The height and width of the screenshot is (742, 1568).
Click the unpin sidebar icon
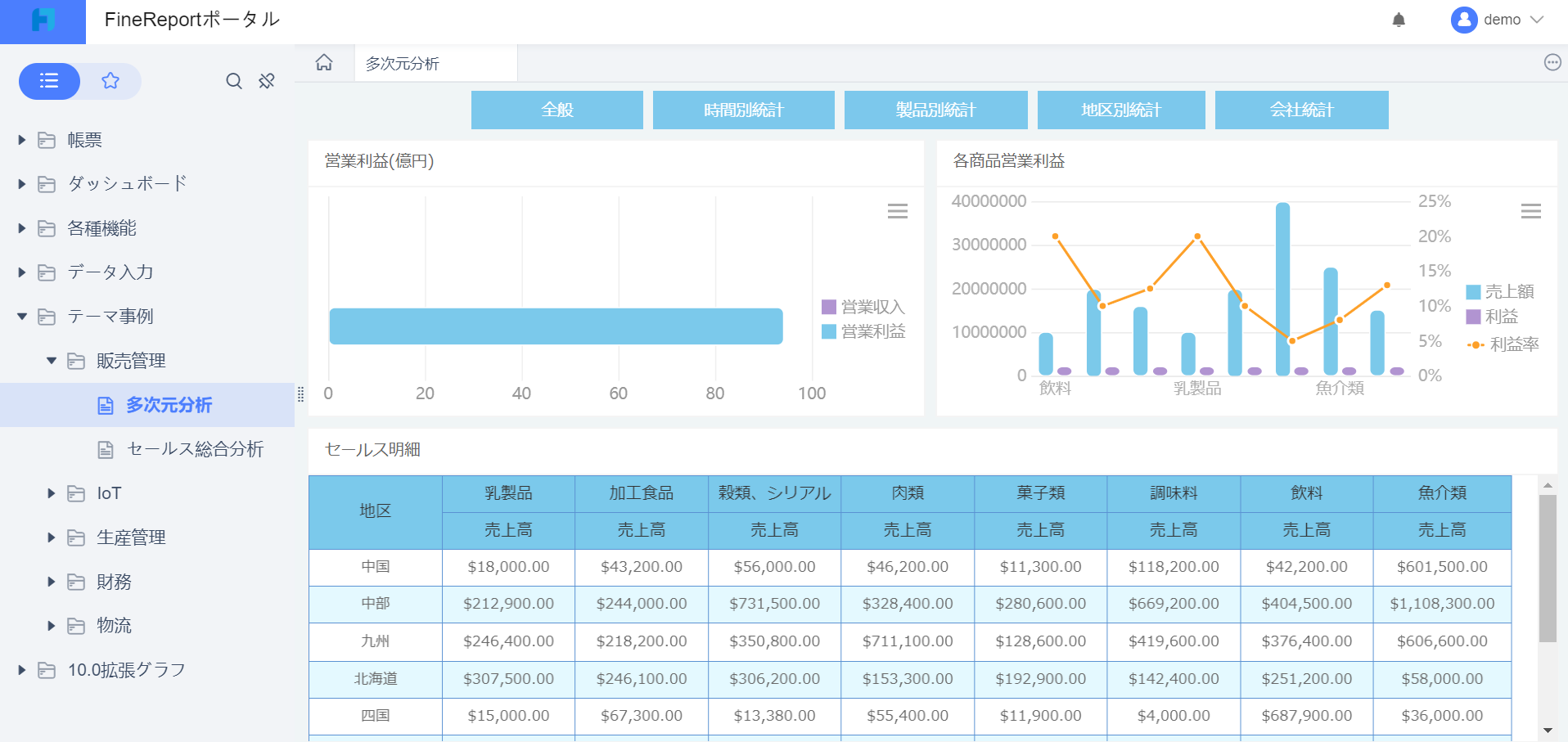coord(267,81)
